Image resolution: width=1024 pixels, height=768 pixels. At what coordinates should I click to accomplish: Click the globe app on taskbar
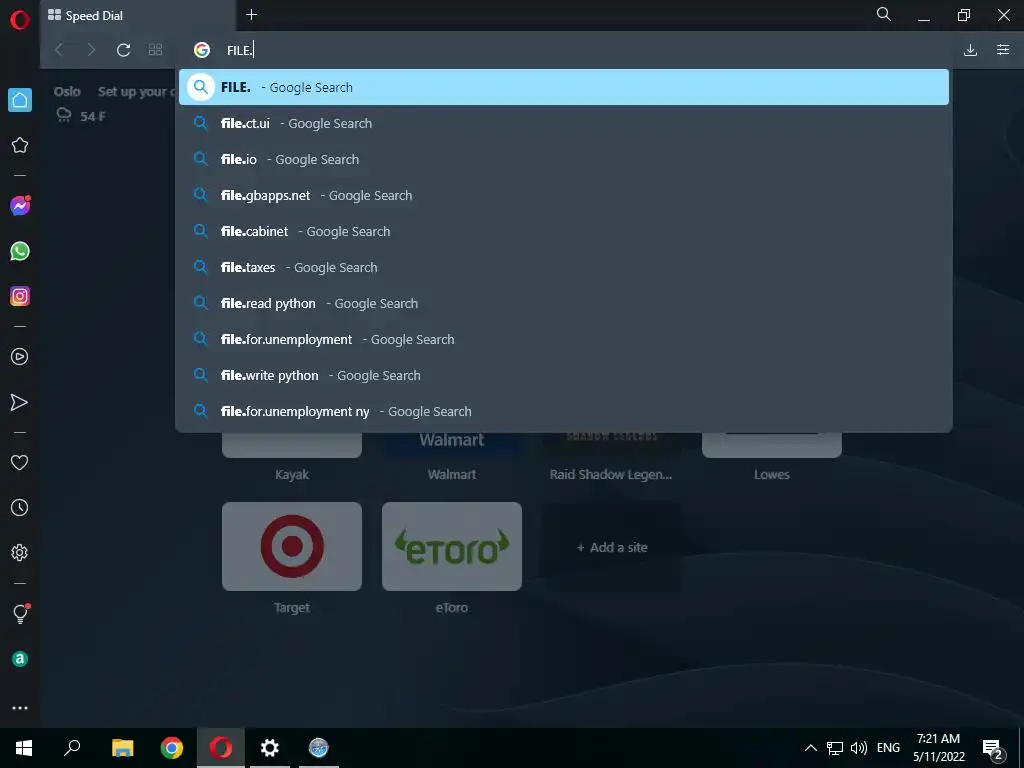[x=319, y=748]
